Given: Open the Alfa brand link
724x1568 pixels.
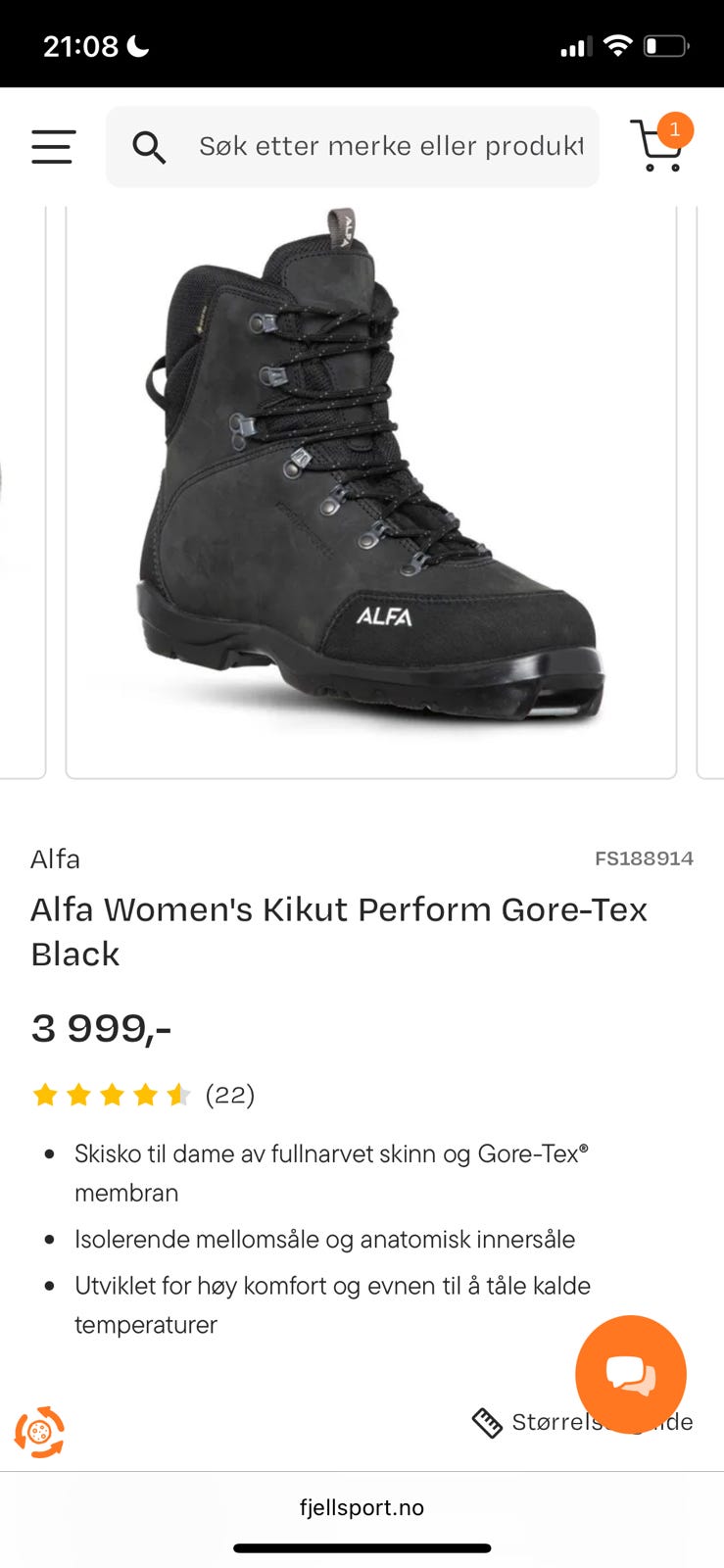Looking at the screenshot, I should pyautogui.click(x=55, y=859).
